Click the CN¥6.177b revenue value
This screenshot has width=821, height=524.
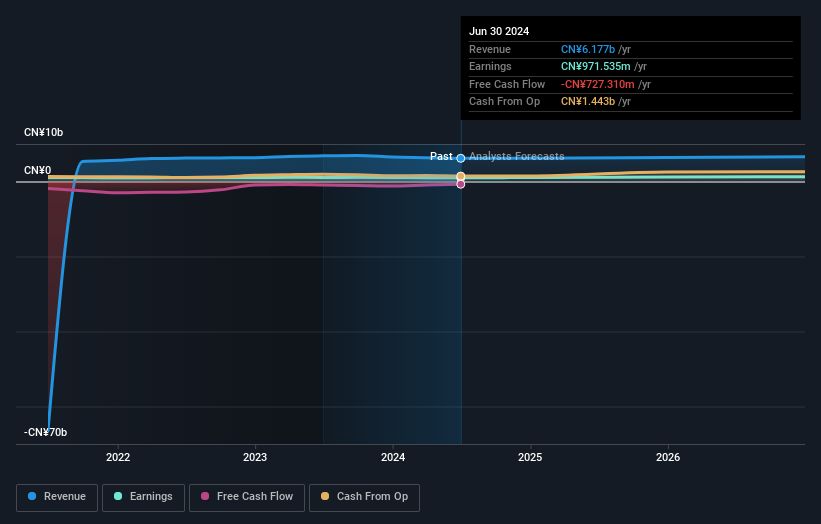pyautogui.click(x=588, y=49)
